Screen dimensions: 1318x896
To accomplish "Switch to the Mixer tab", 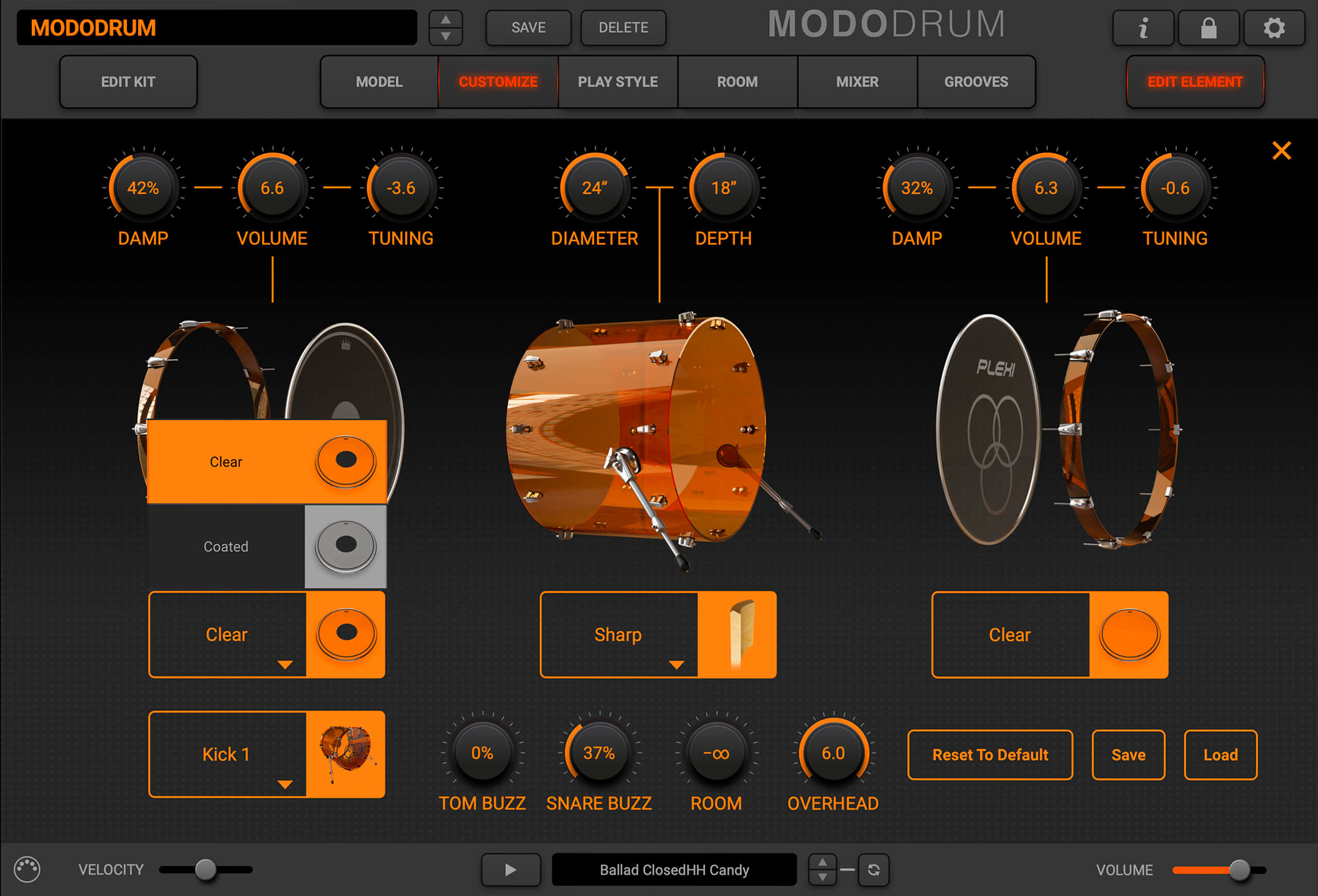I will tap(857, 82).
